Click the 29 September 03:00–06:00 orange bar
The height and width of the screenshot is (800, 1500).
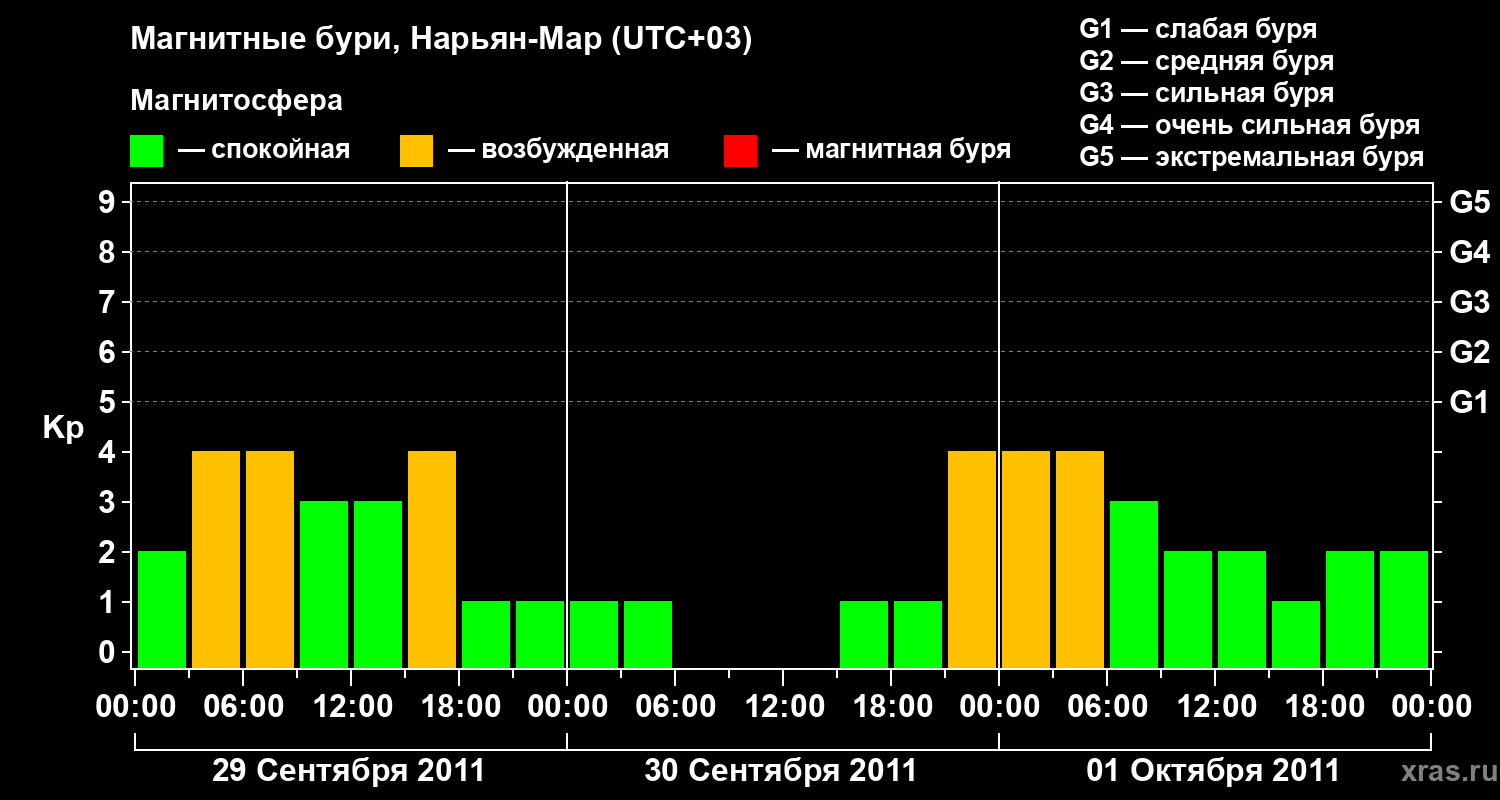(216, 559)
